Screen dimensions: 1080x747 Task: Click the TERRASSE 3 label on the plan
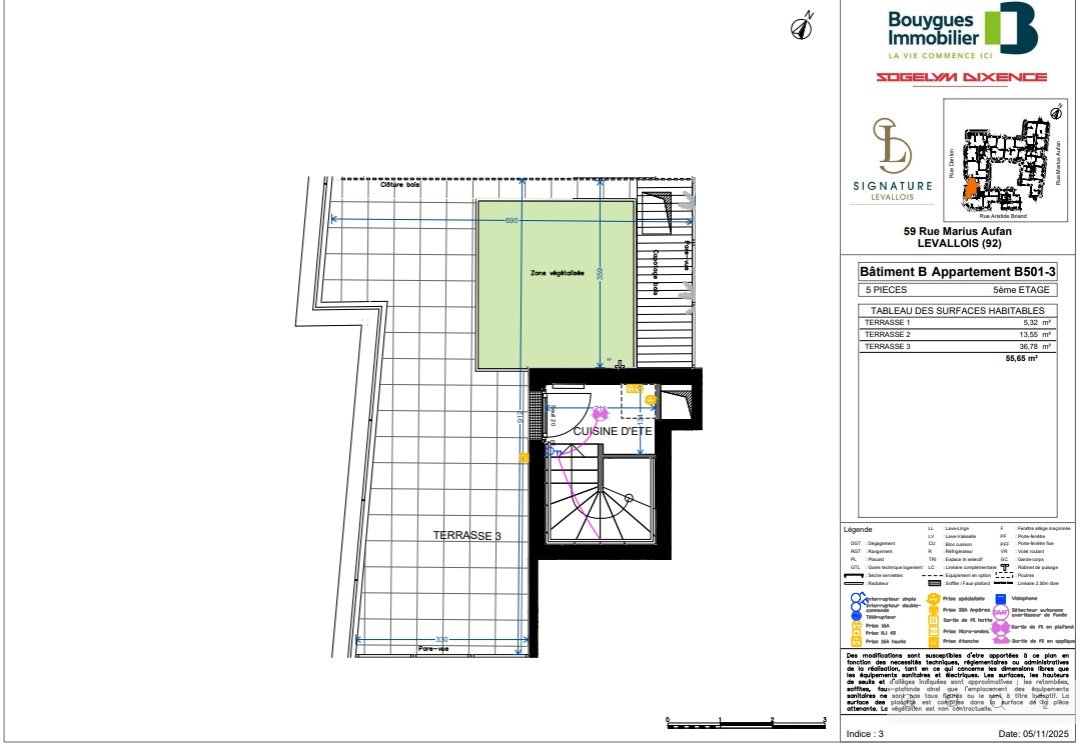tap(467, 536)
